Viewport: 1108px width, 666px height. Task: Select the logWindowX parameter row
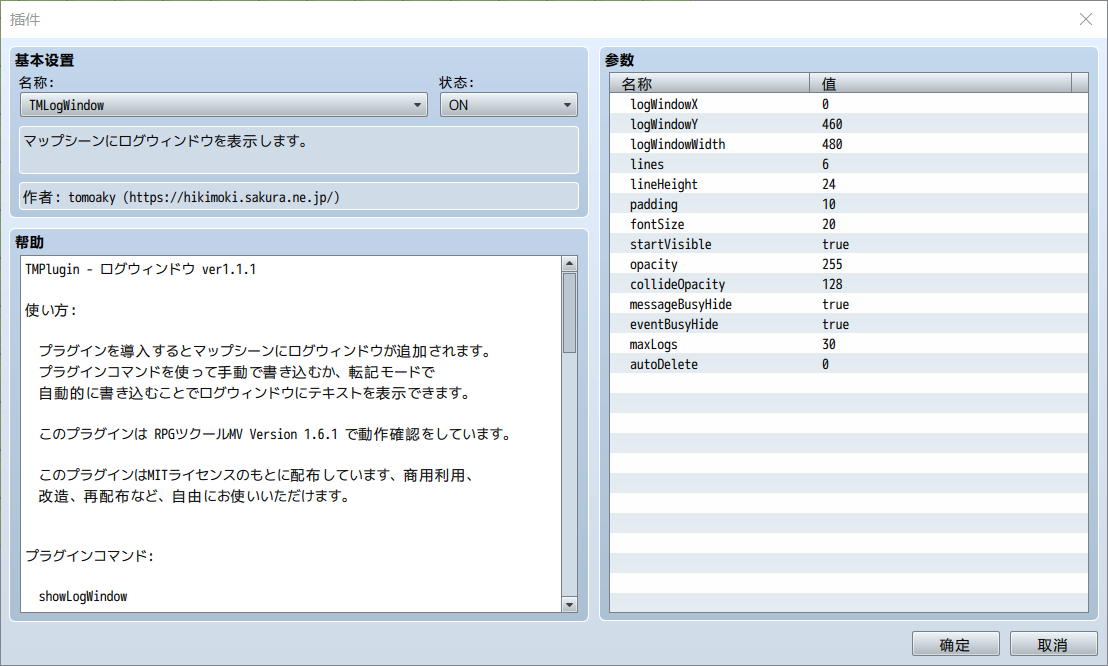(849, 104)
